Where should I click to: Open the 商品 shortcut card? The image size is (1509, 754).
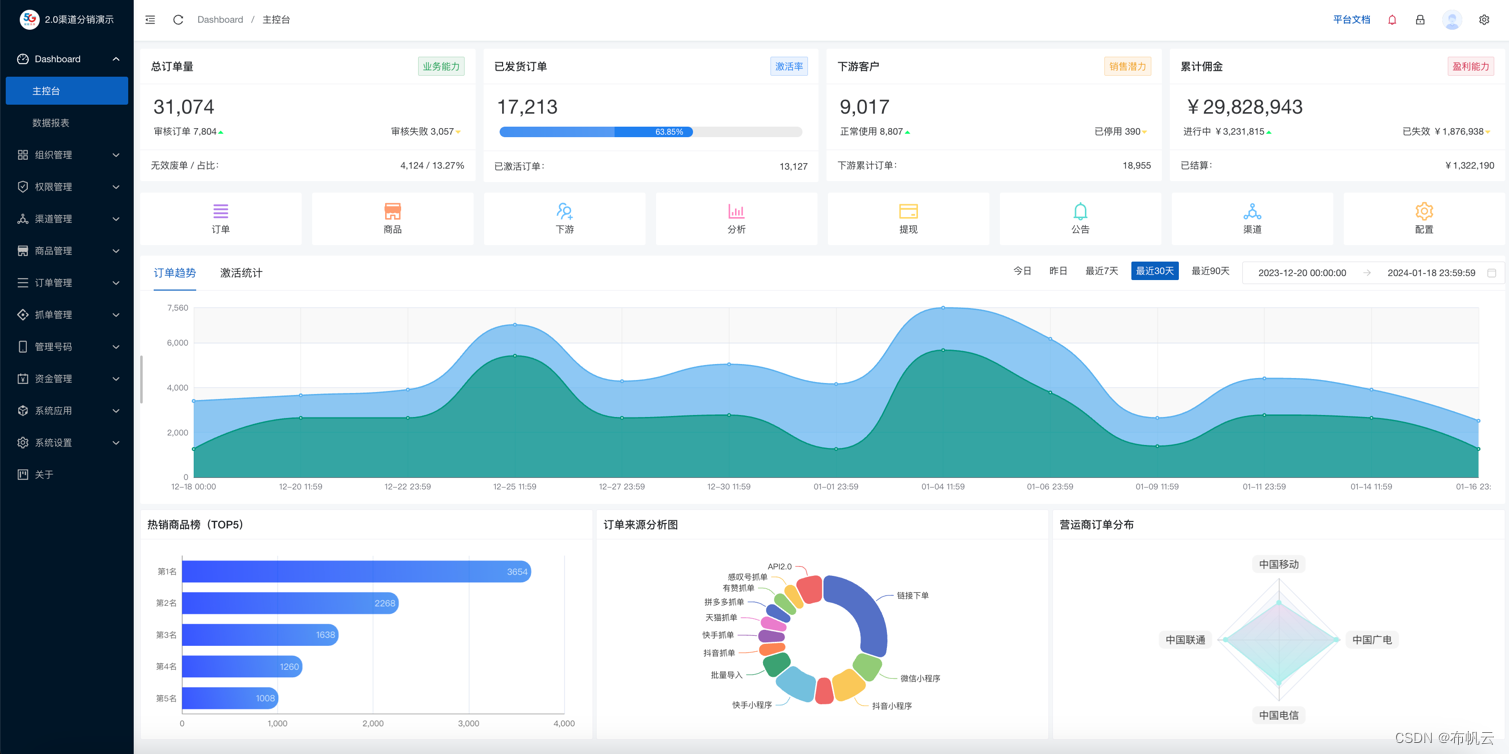[393, 218]
